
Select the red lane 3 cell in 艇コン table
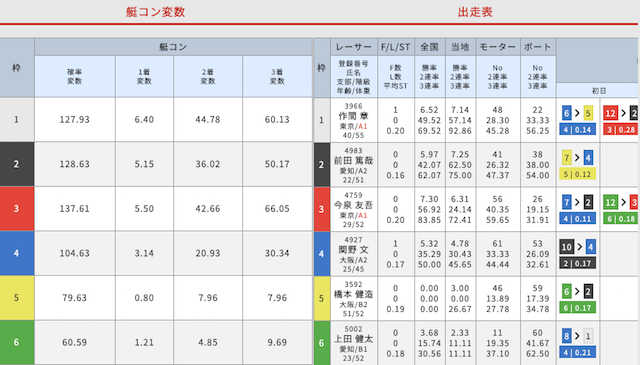[x=17, y=209]
